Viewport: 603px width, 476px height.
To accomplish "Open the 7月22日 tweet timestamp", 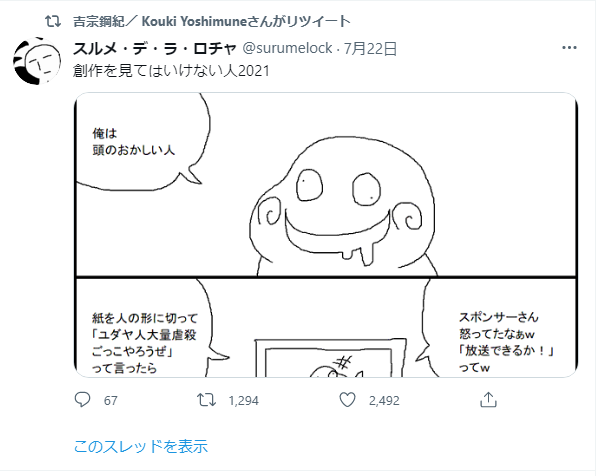I will coord(370,49).
